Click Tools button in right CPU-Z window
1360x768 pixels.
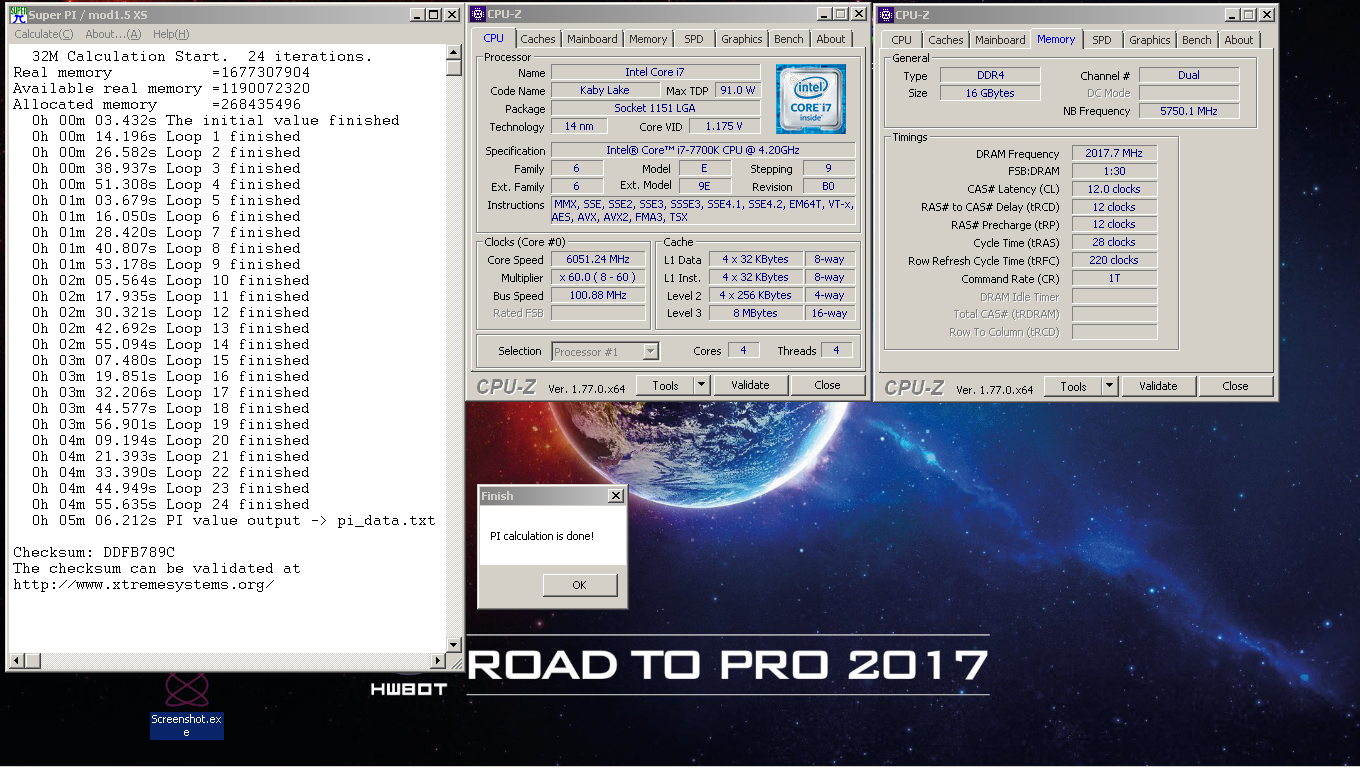(1073, 386)
